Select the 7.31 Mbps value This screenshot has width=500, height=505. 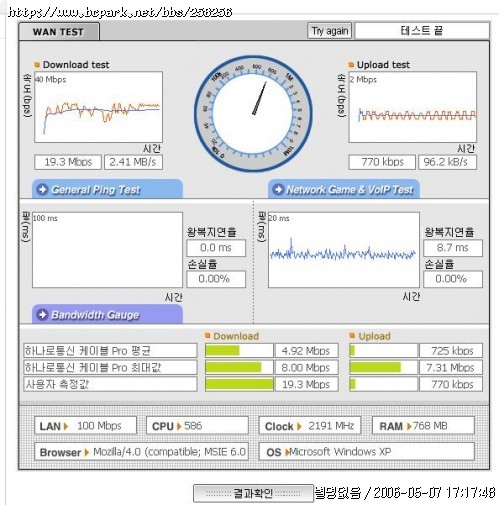(451, 367)
